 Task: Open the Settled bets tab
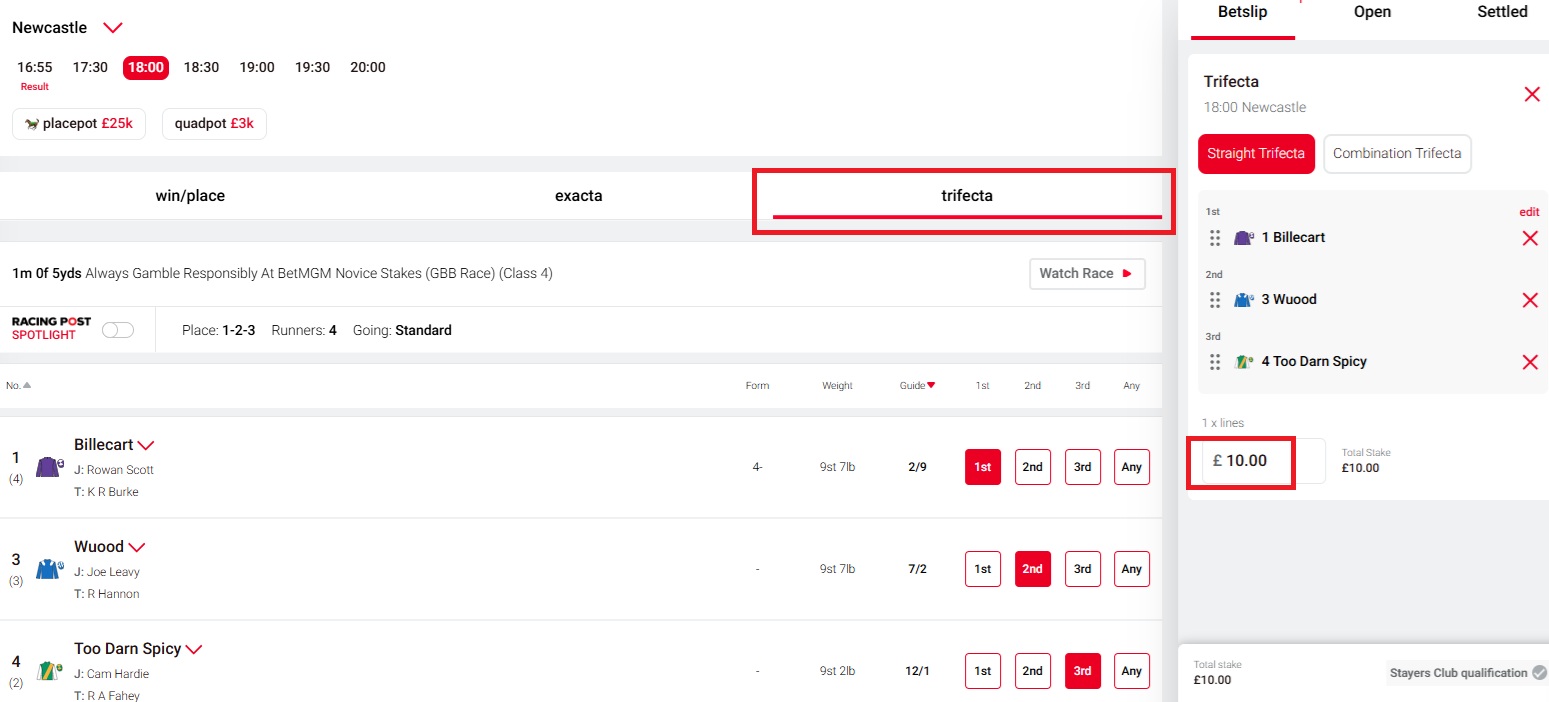1501,12
